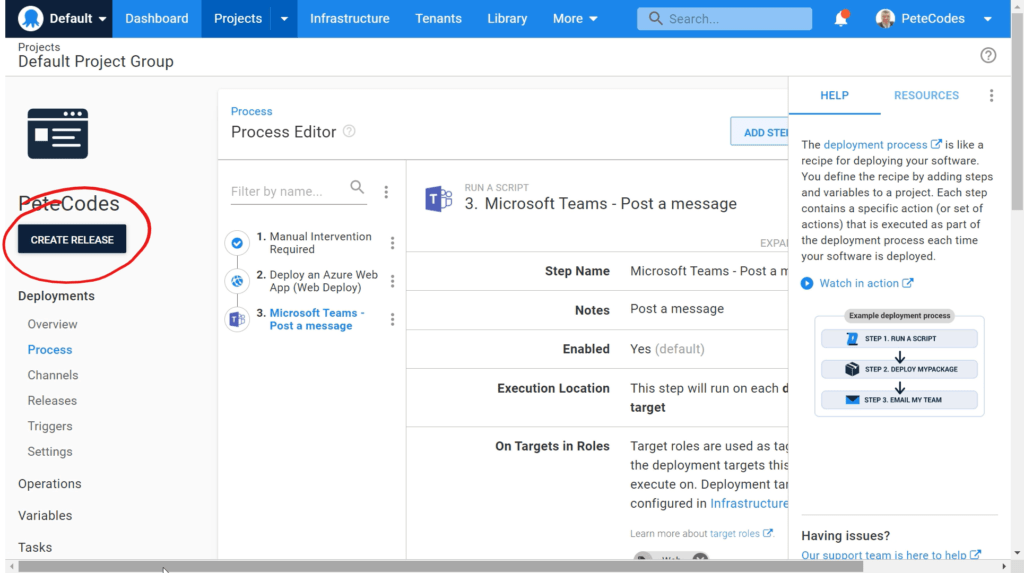Click the Process breadcrumb link

251,111
